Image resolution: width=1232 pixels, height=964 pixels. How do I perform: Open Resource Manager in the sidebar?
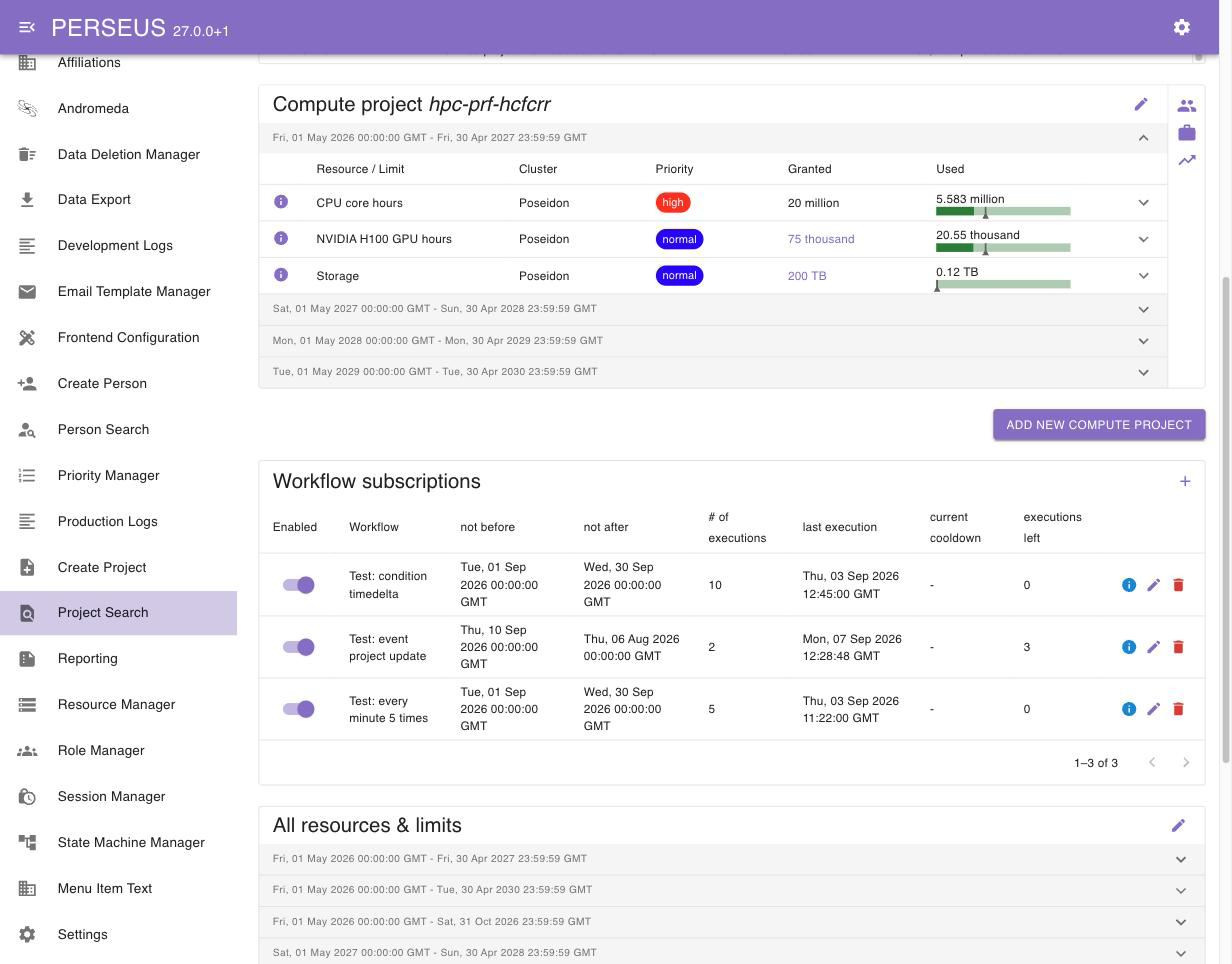coord(118,704)
